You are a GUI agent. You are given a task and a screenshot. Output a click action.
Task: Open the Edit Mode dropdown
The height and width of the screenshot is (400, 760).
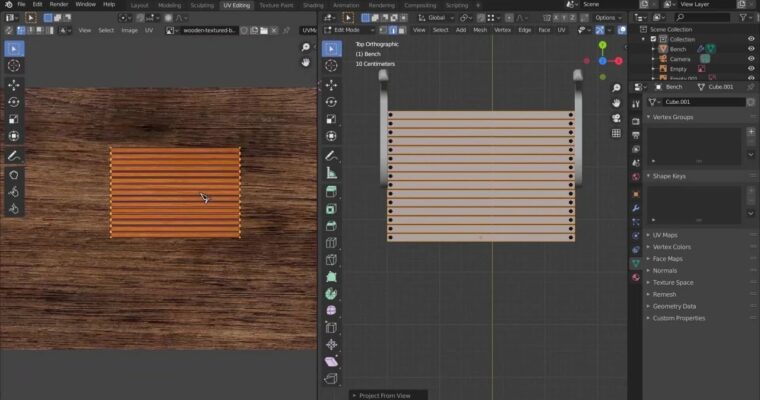(x=349, y=30)
